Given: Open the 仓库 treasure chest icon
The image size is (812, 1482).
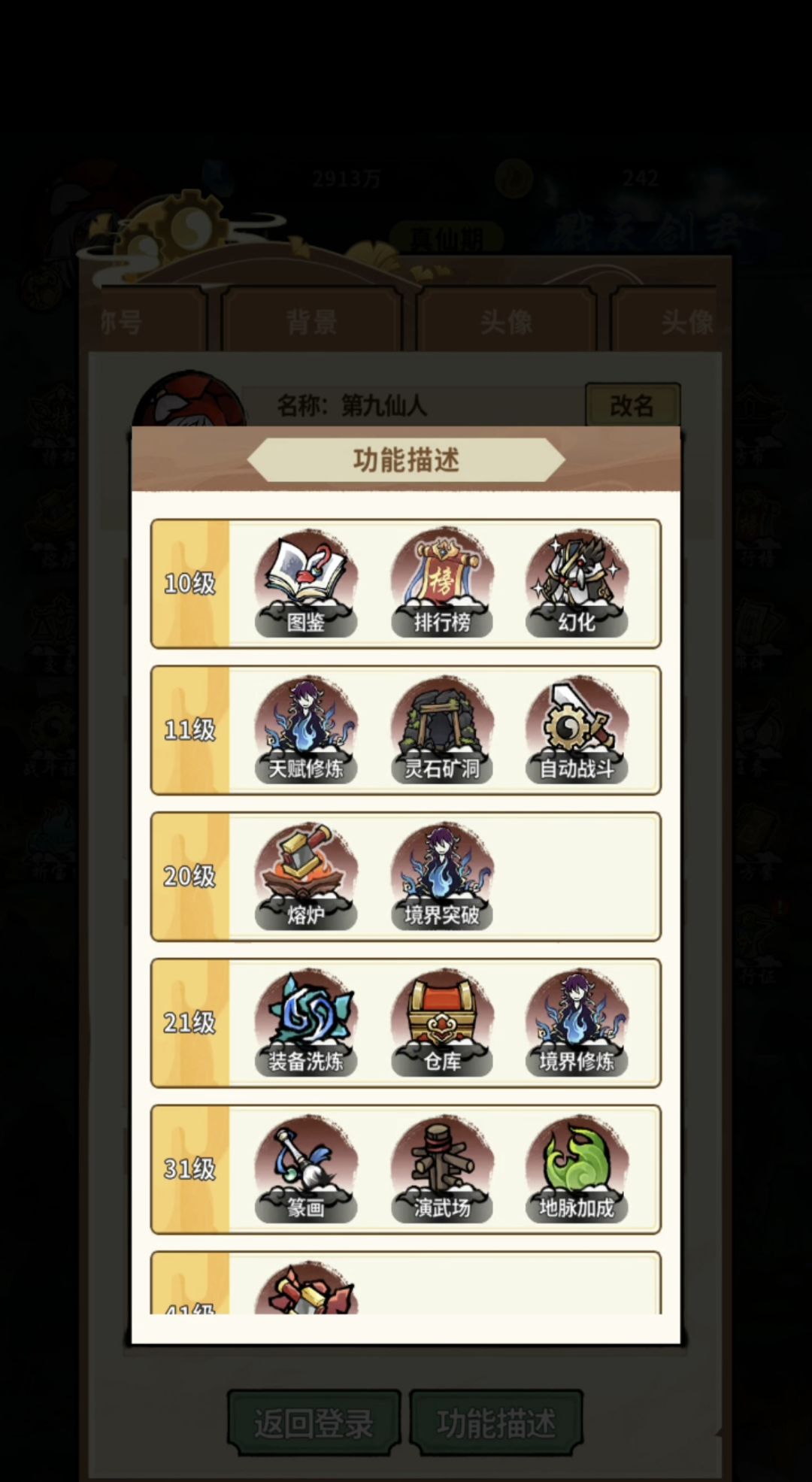Looking at the screenshot, I should click(x=442, y=1023).
